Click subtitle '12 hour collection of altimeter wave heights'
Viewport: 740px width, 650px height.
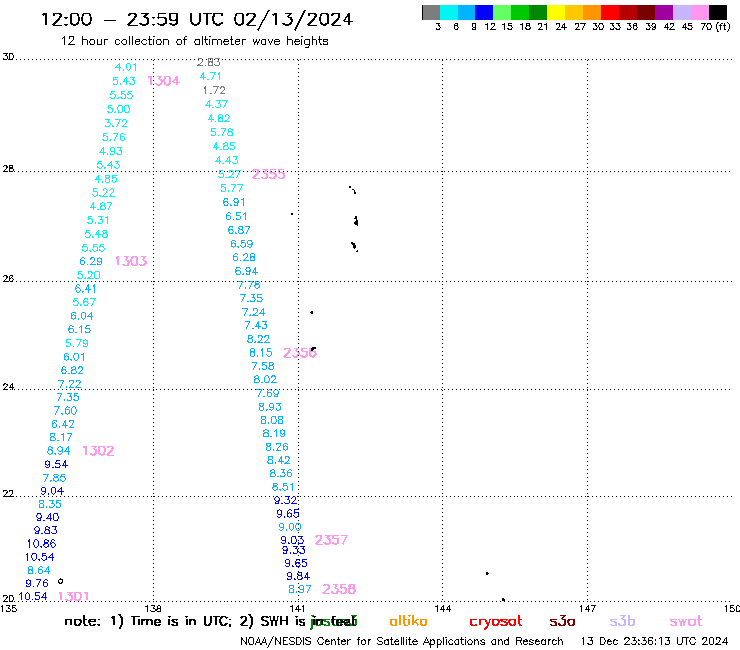194,41
